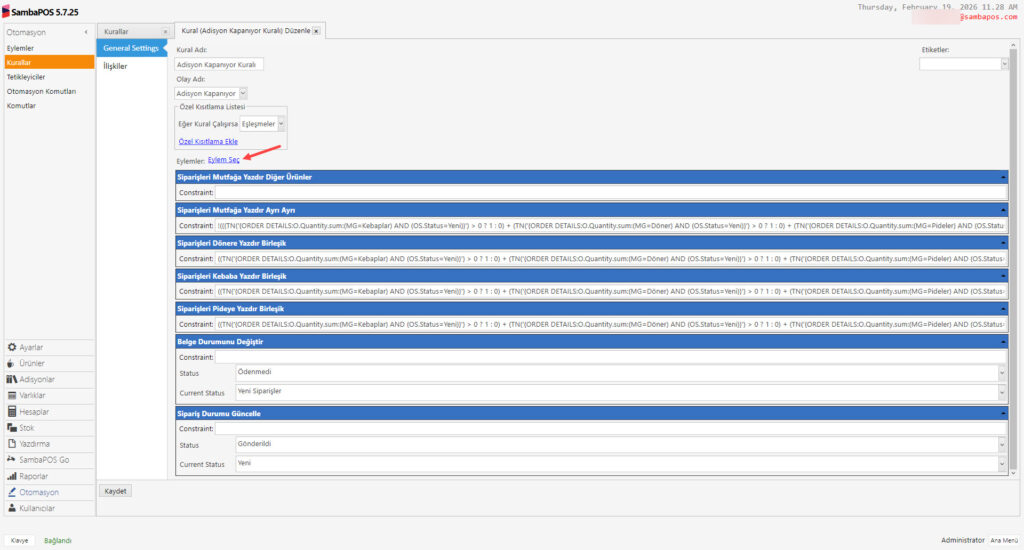The image size is (1024, 550).
Task: Click the Kural Adı text field
Action: coord(219,64)
